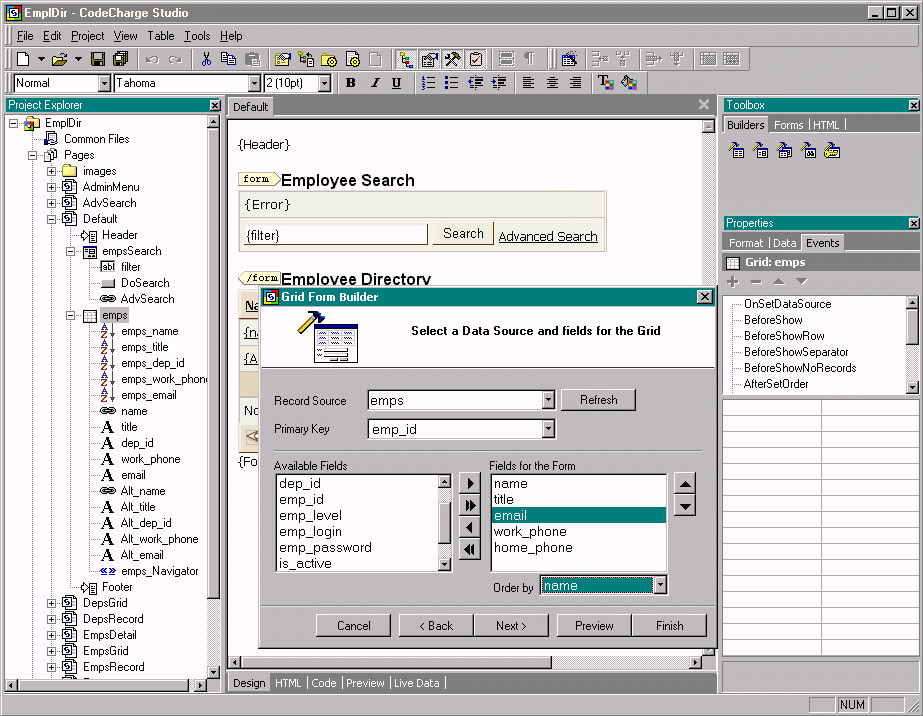
Task: Click the Available Fields scroll down arrow
Action: coord(444,565)
